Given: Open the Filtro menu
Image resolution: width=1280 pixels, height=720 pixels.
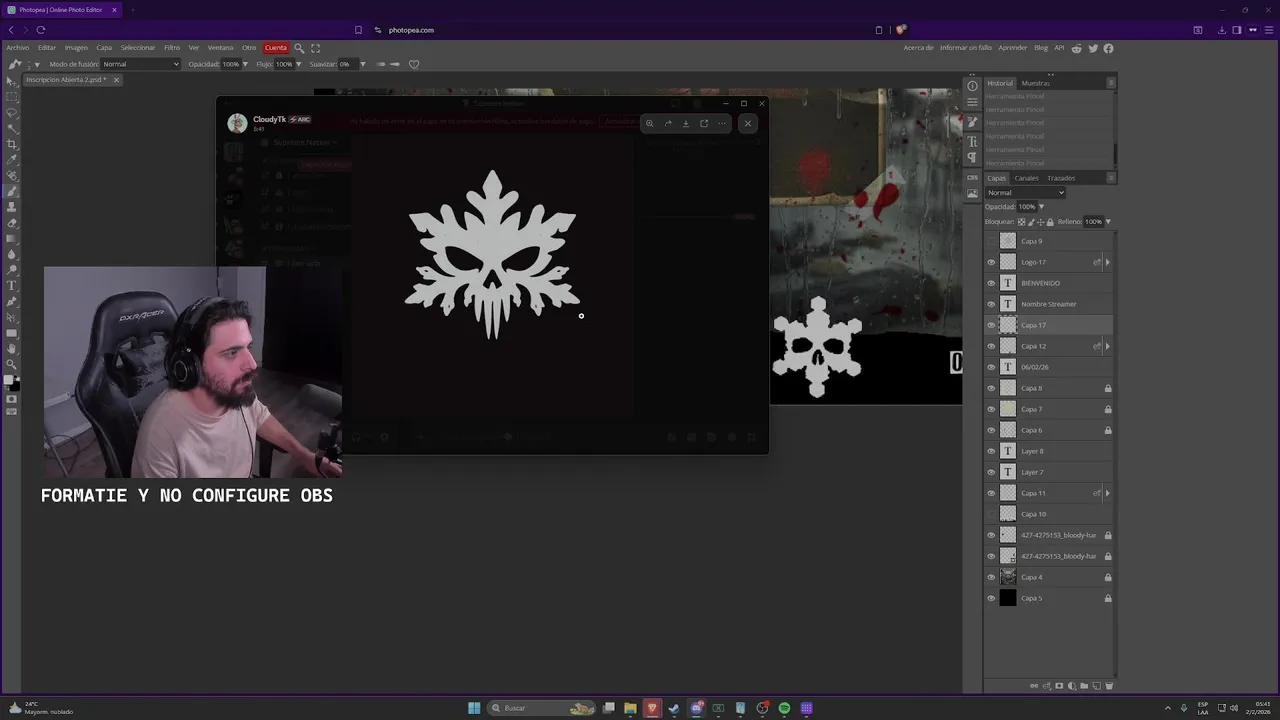Looking at the screenshot, I should point(172,48).
